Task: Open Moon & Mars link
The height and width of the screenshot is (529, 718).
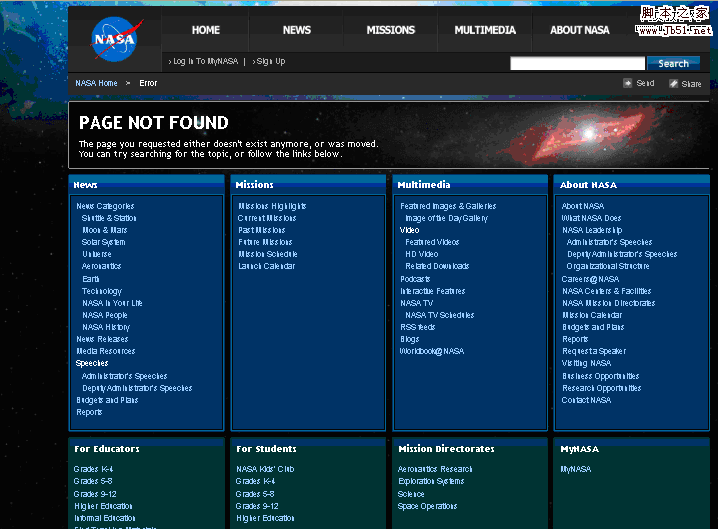Action: [104, 230]
